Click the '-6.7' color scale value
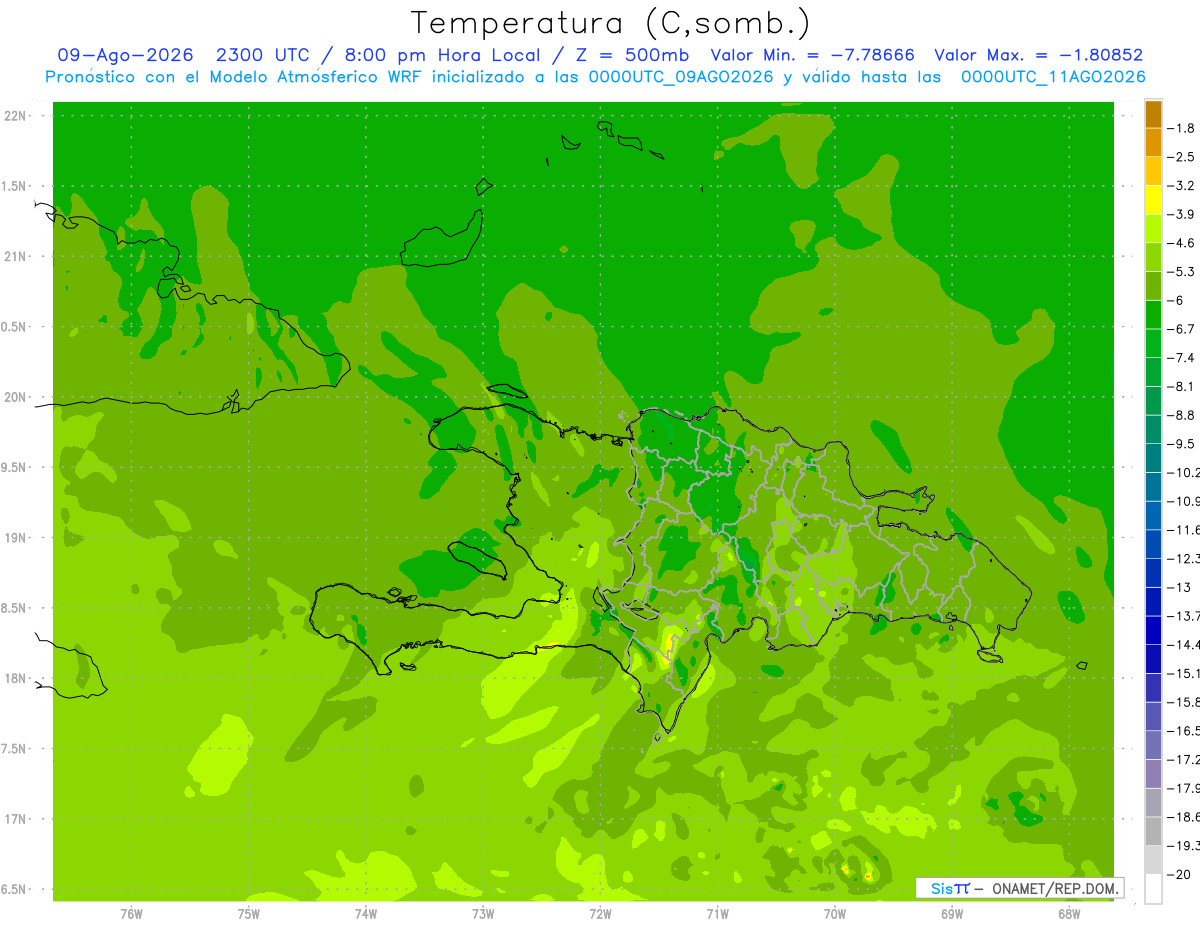Image resolution: width=1200 pixels, height=927 pixels. (1181, 329)
